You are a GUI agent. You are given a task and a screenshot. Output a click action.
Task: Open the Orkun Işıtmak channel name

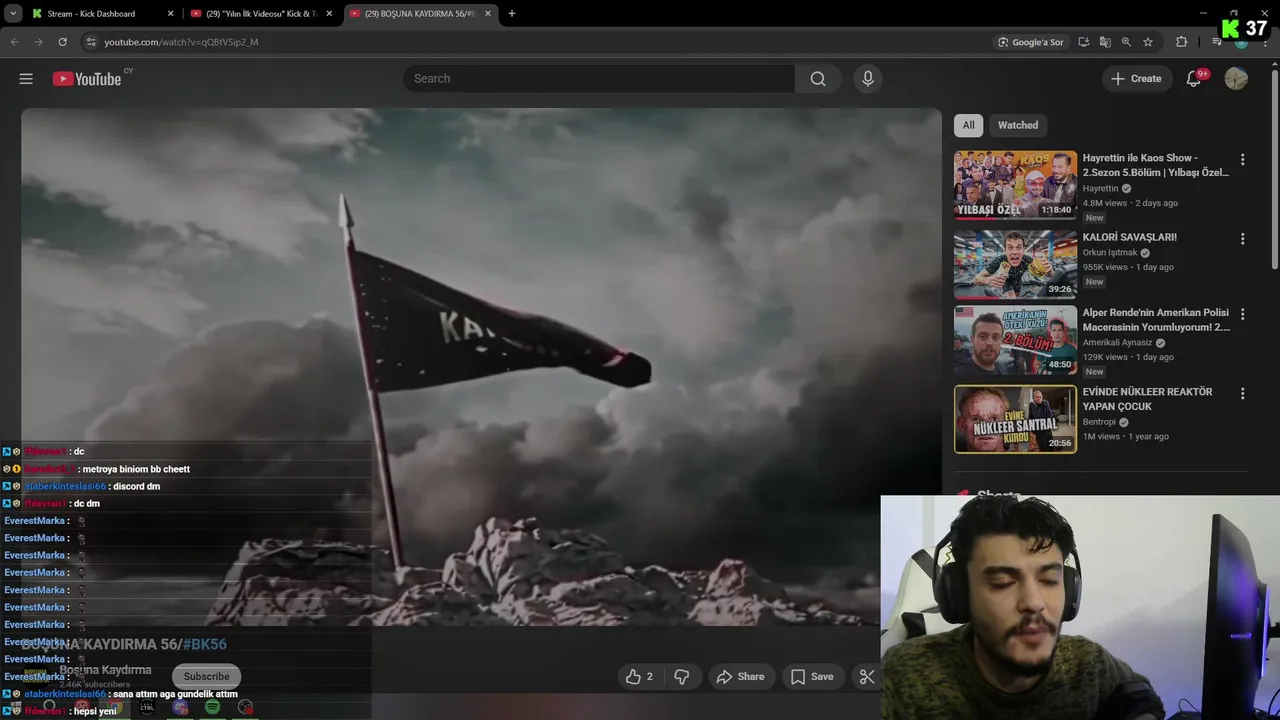1110,253
